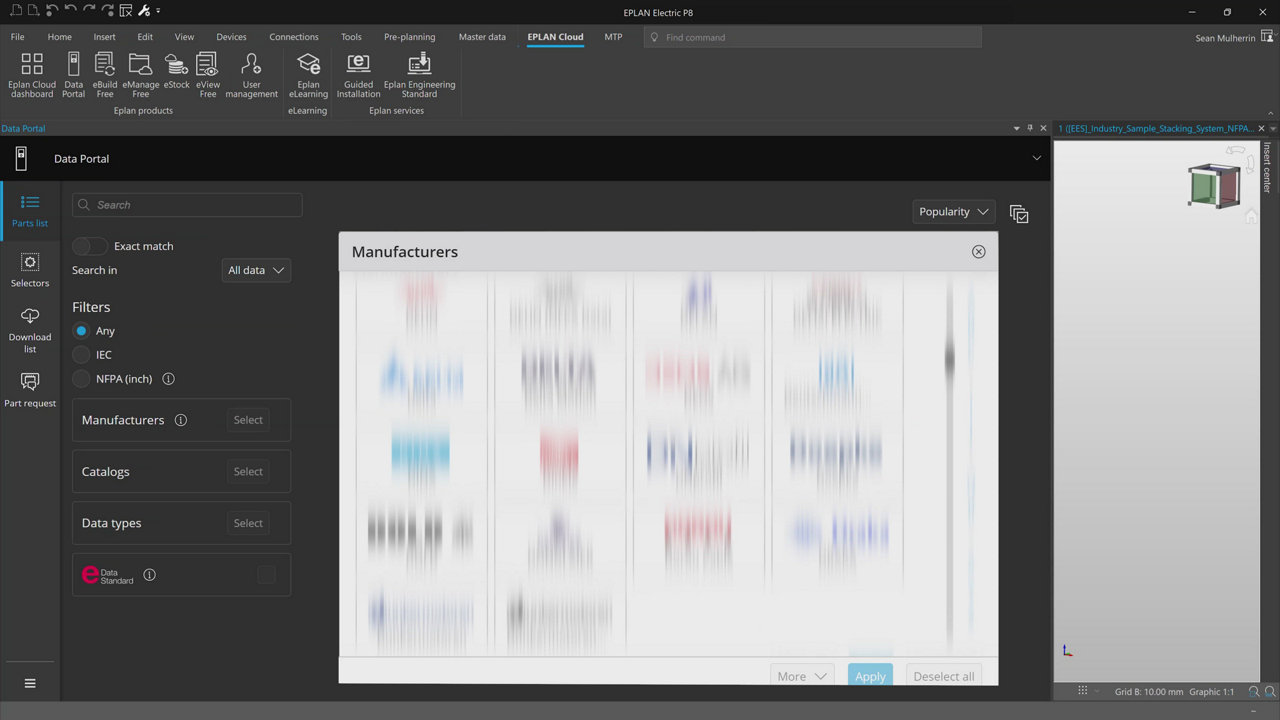Screen dimensions: 1280x720
Task: Toggle the Exact match switch
Action: [x=90, y=246]
